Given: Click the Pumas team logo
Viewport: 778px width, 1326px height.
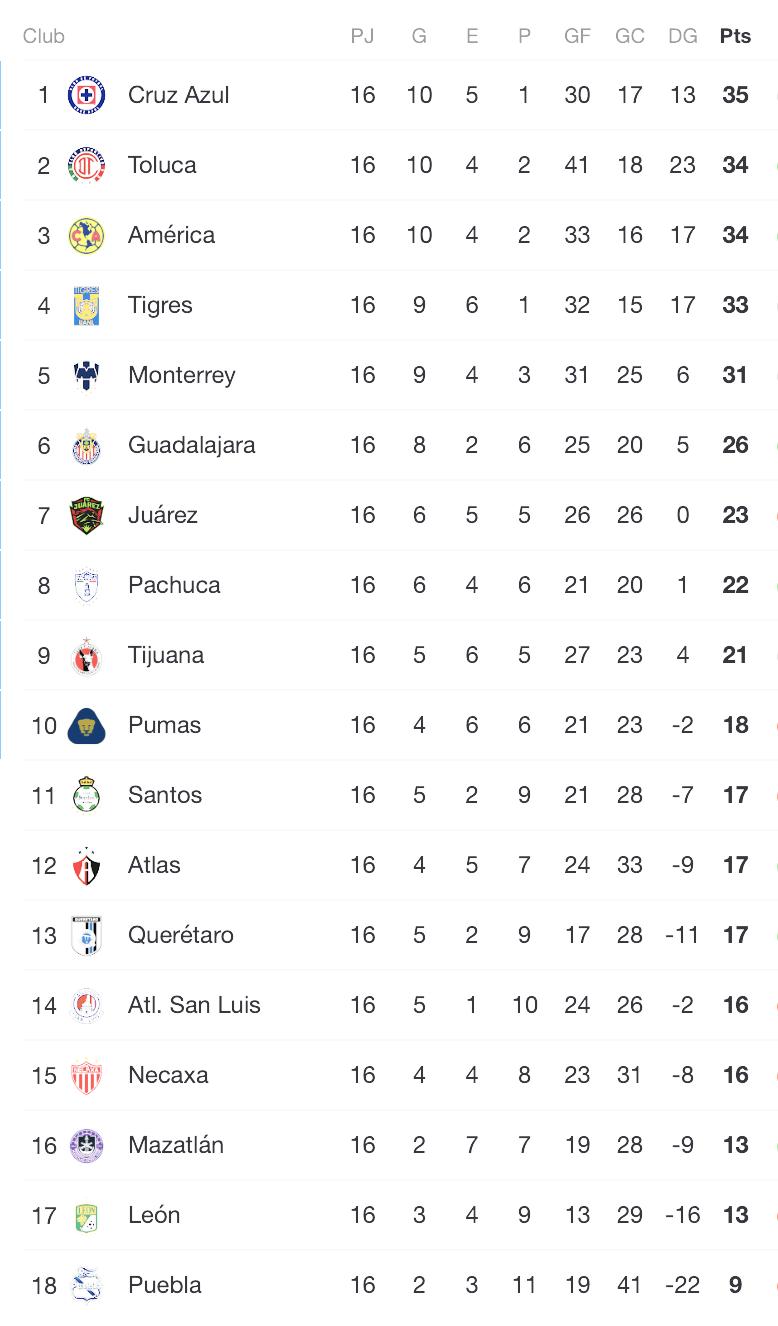Looking at the screenshot, I should tap(87, 725).
